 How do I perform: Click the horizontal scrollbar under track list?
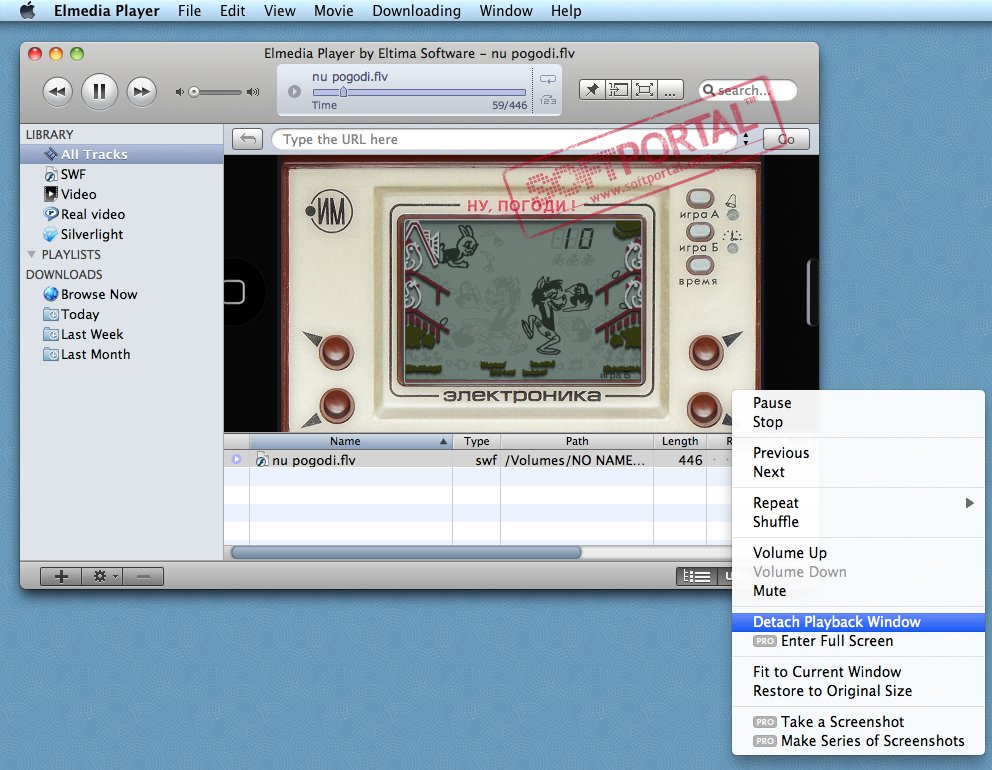click(406, 552)
